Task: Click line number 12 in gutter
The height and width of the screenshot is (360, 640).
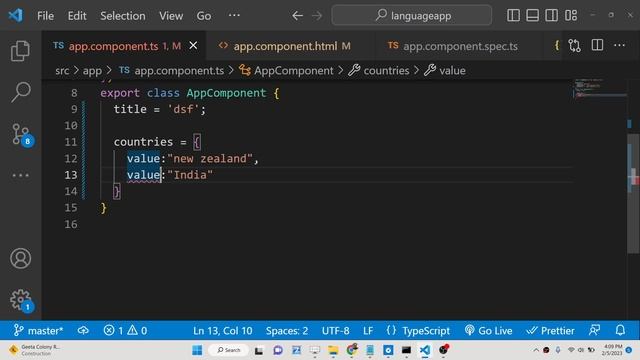Action: pyautogui.click(x=71, y=158)
